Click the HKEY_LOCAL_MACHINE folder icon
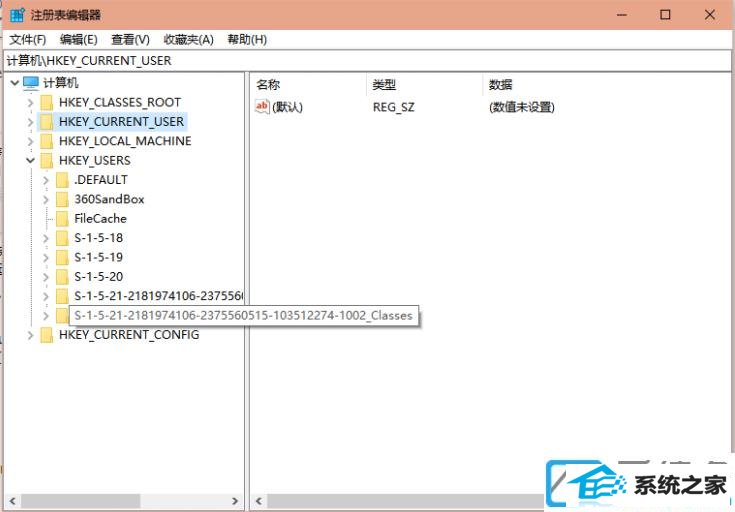735x512 pixels. pos(46,141)
